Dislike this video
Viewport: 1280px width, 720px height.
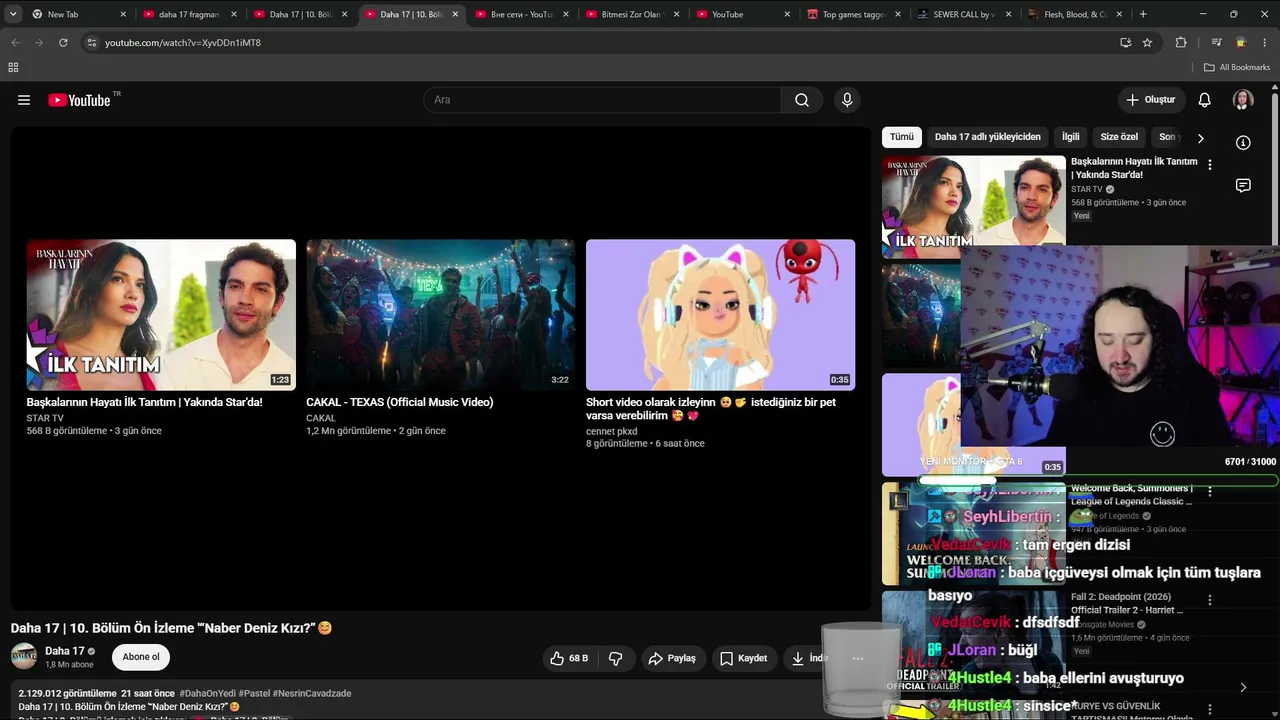615,658
